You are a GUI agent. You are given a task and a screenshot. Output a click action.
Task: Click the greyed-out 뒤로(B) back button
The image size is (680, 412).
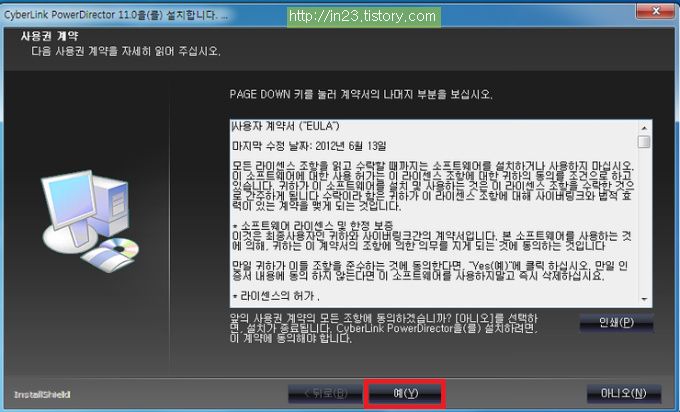(325, 393)
